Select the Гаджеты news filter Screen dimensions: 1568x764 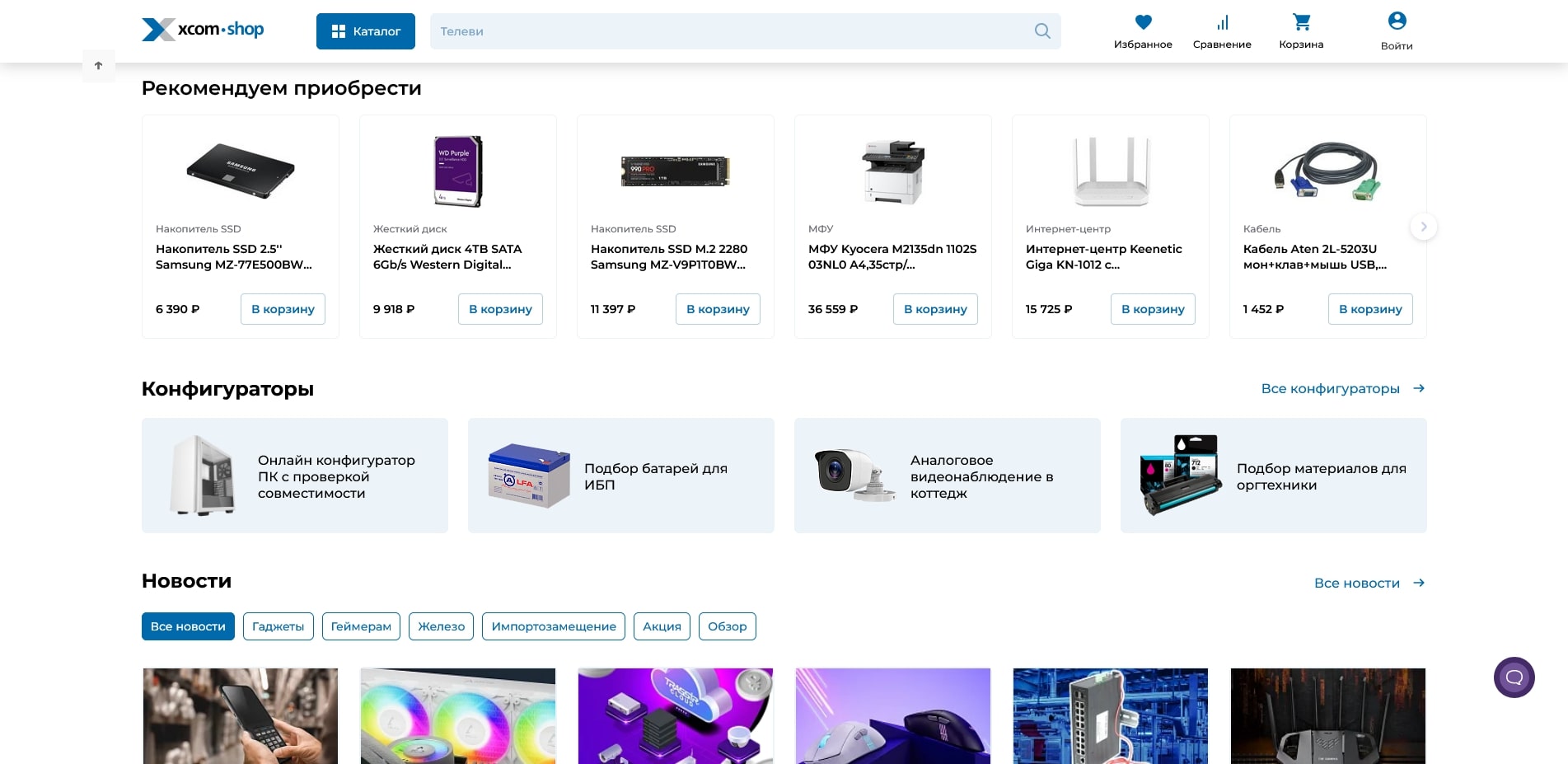(278, 626)
